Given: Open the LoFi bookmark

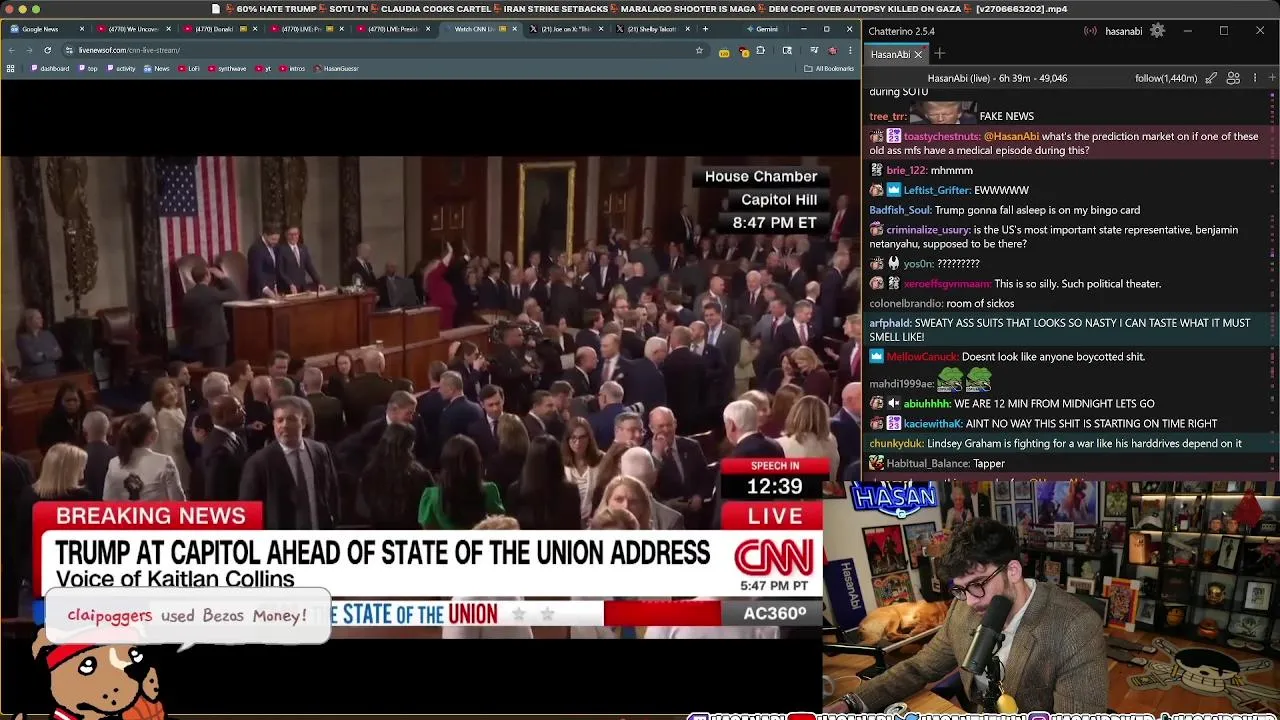Looking at the screenshot, I should coord(190,69).
